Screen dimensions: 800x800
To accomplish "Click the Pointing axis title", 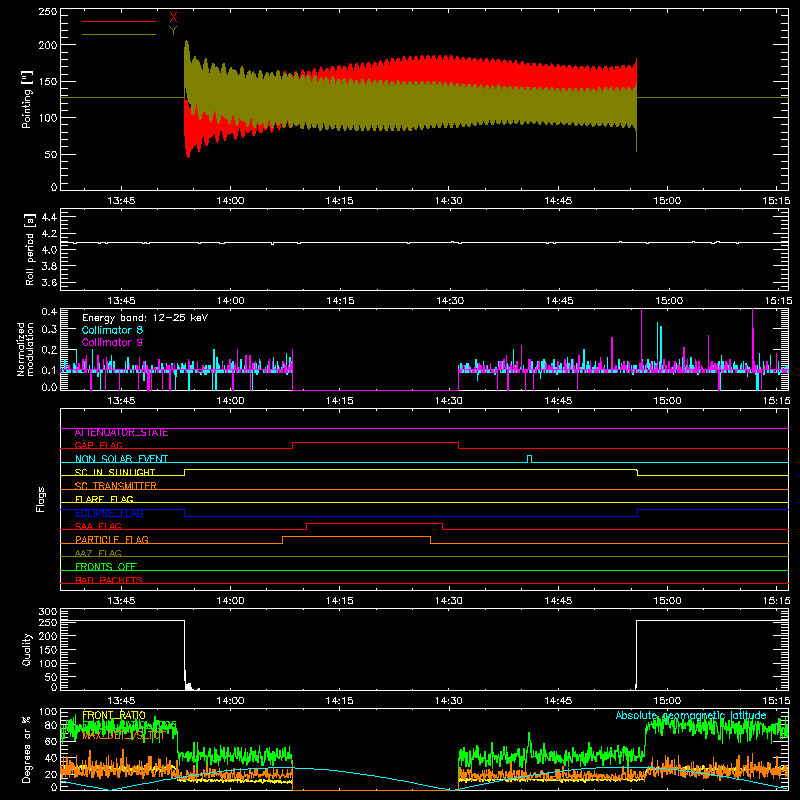I will coord(27,99).
